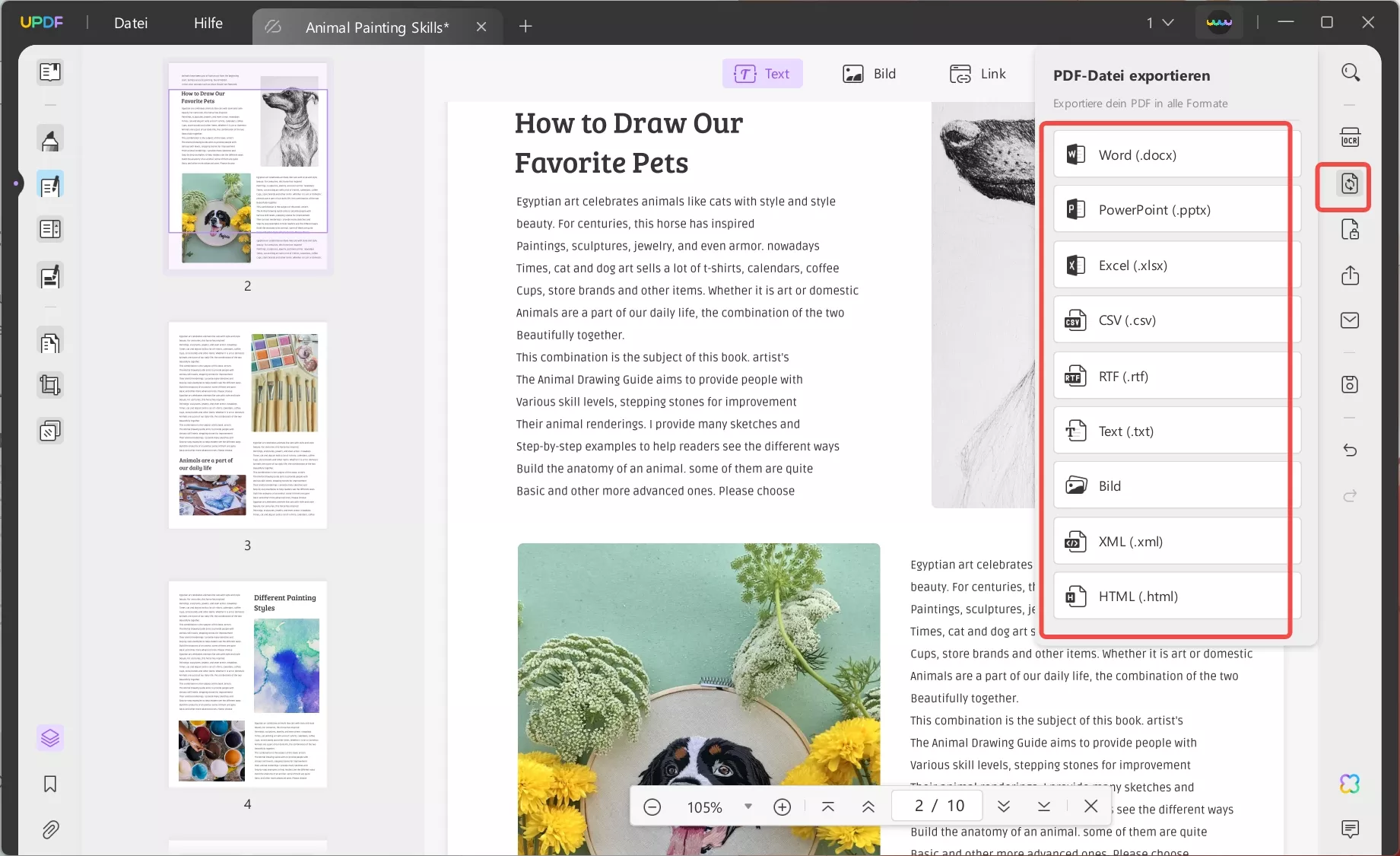Image resolution: width=1400 pixels, height=856 pixels.
Task: Open the Protect PDF lock icon
Action: pos(1351,229)
